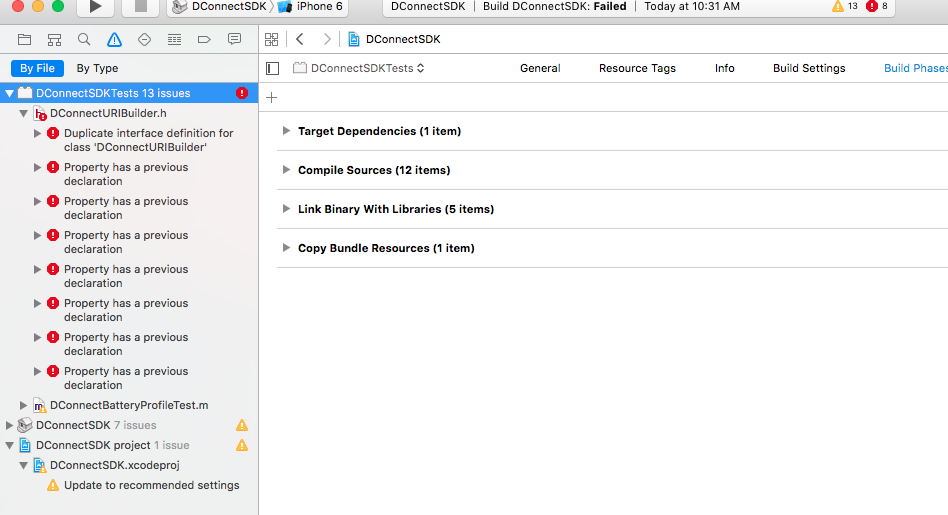The height and width of the screenshot is (515, 948).
Task: Click the DConnectSDK jump bar label
Action: (403, 39)
